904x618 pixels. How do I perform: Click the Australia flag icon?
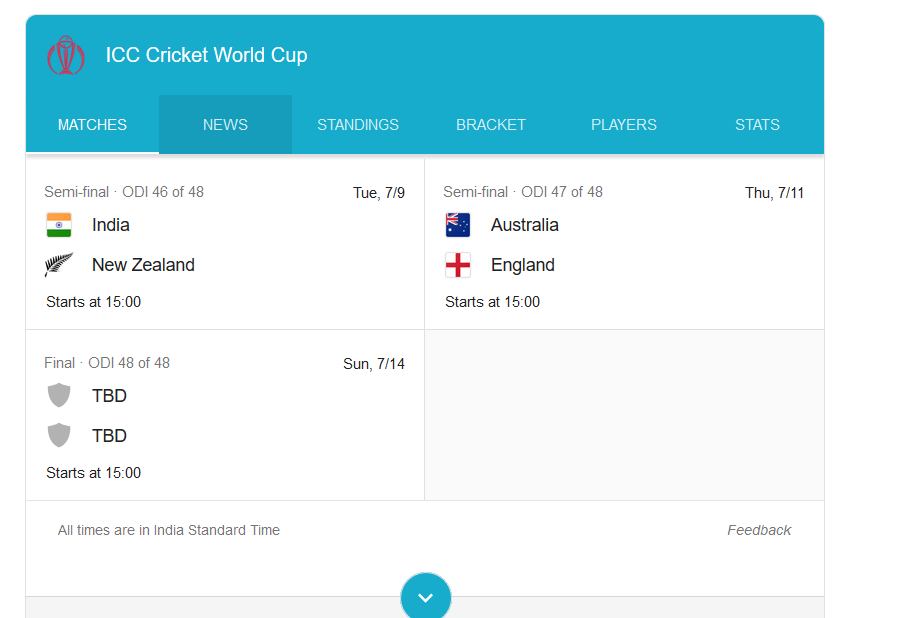click(458, 225)
